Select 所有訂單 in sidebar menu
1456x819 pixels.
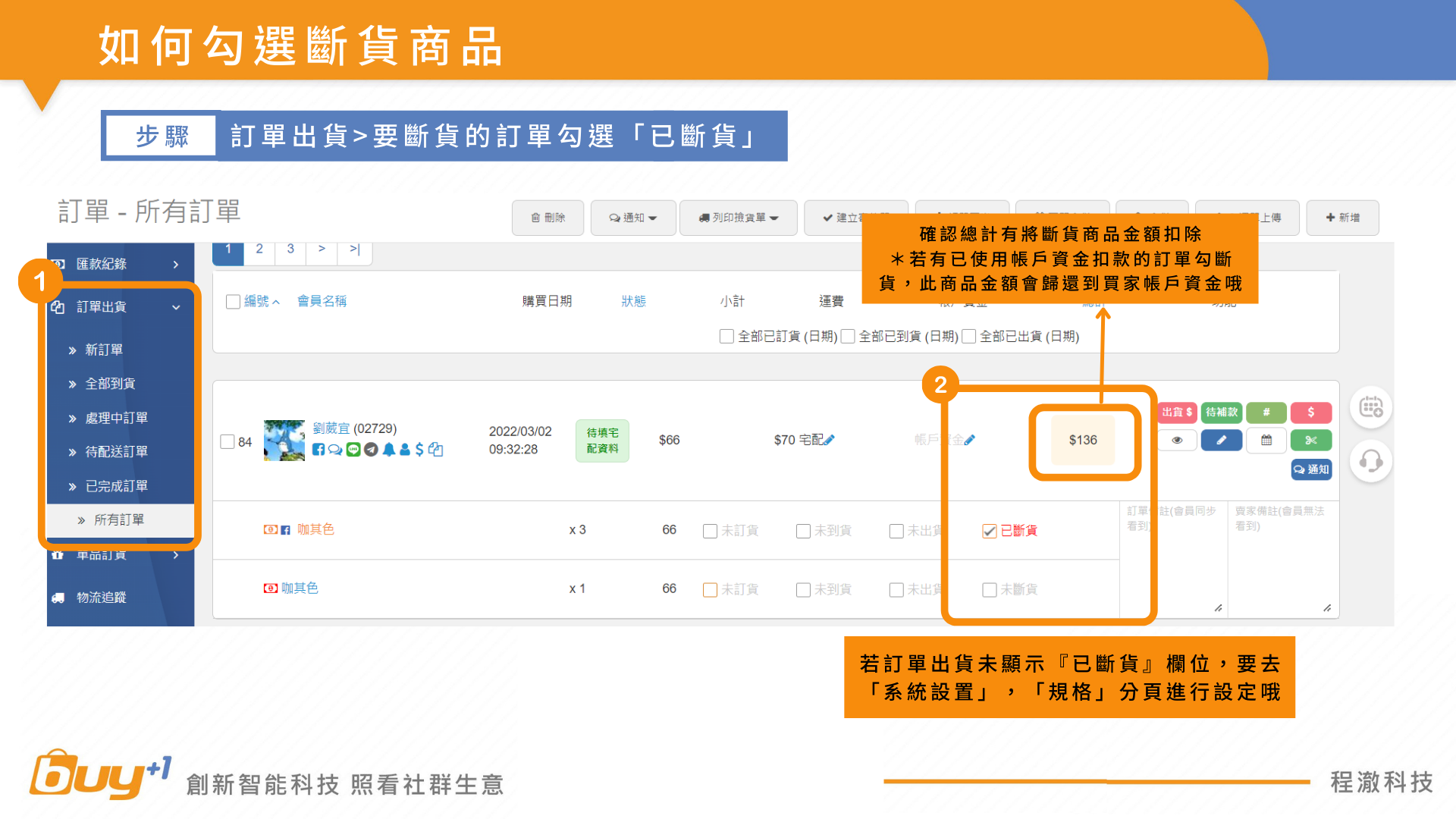119,520
